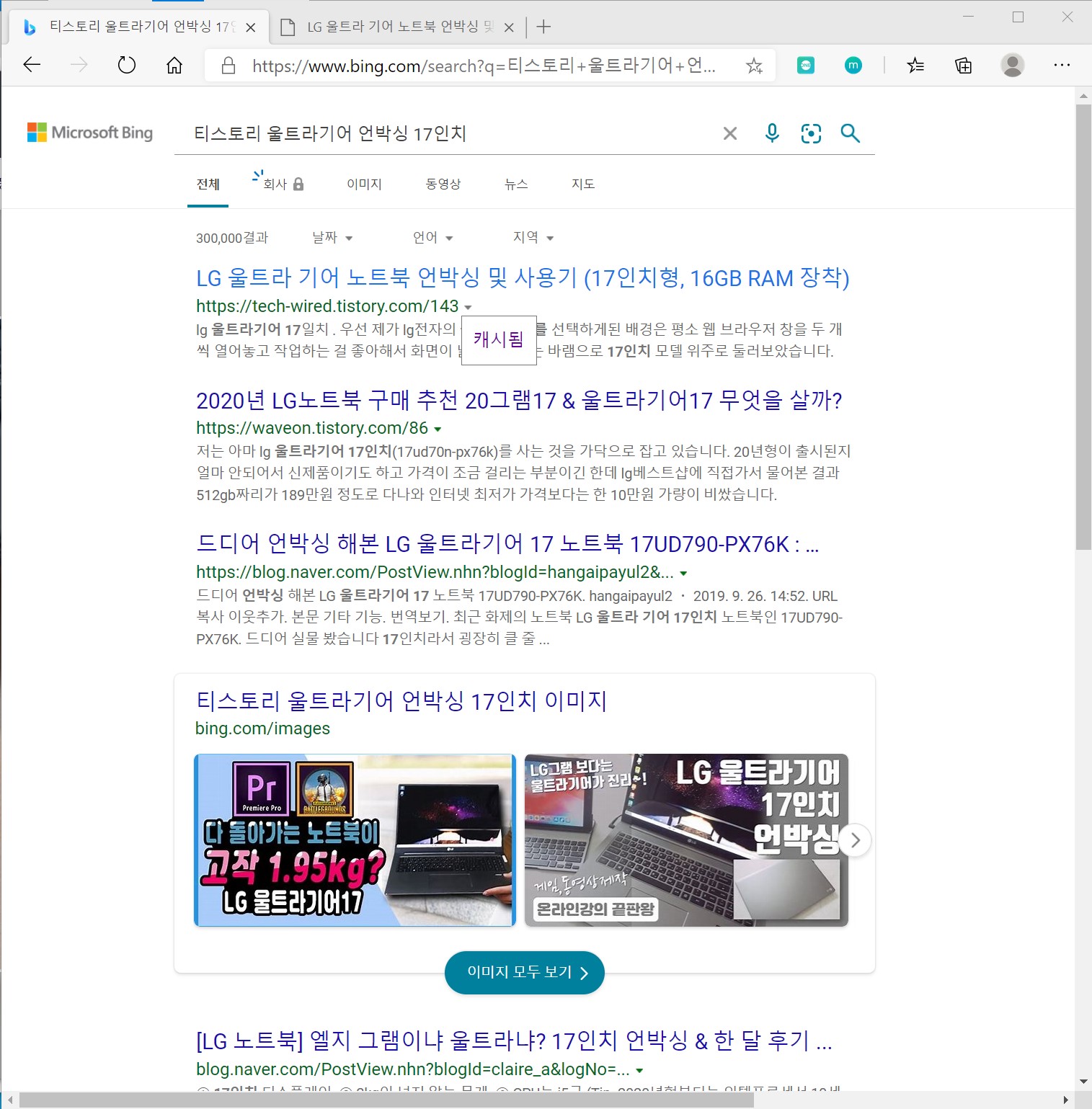1092x1109 pixels.
Task: Open the Collections icon
Action: (964, 66)
